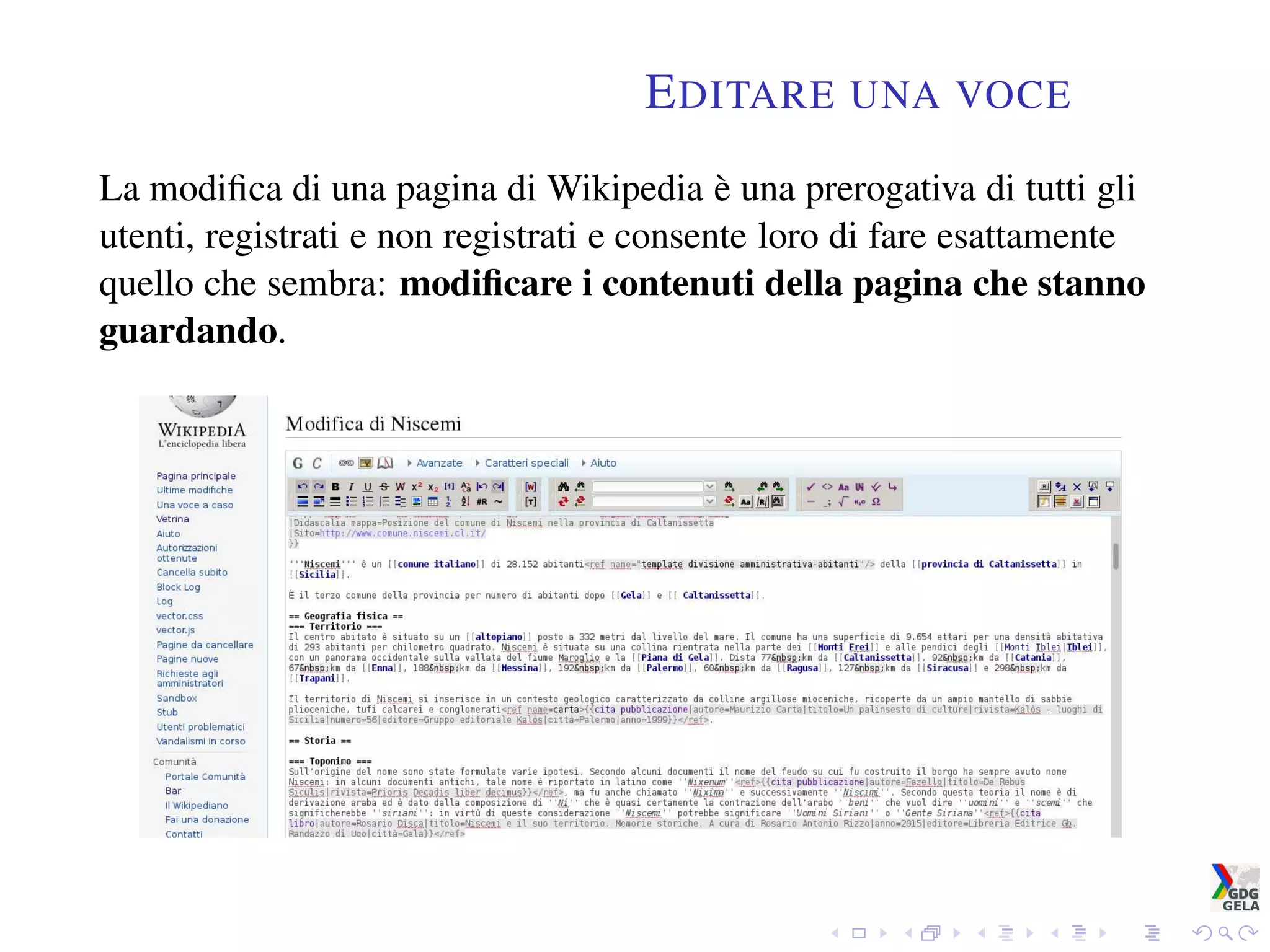Image resolution: width=1270 pixels, height=952 pixels.
Task: Click the [W] wikilink icon
Action: coord(531,487)
